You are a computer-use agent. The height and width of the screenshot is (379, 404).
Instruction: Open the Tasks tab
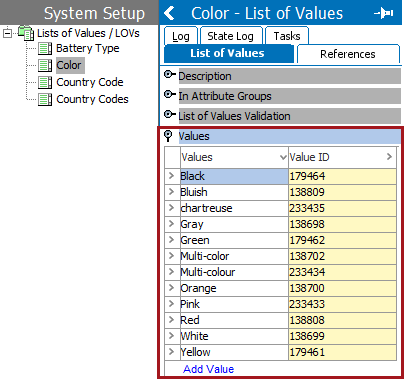pyautogui.click(x=287, y=36)
